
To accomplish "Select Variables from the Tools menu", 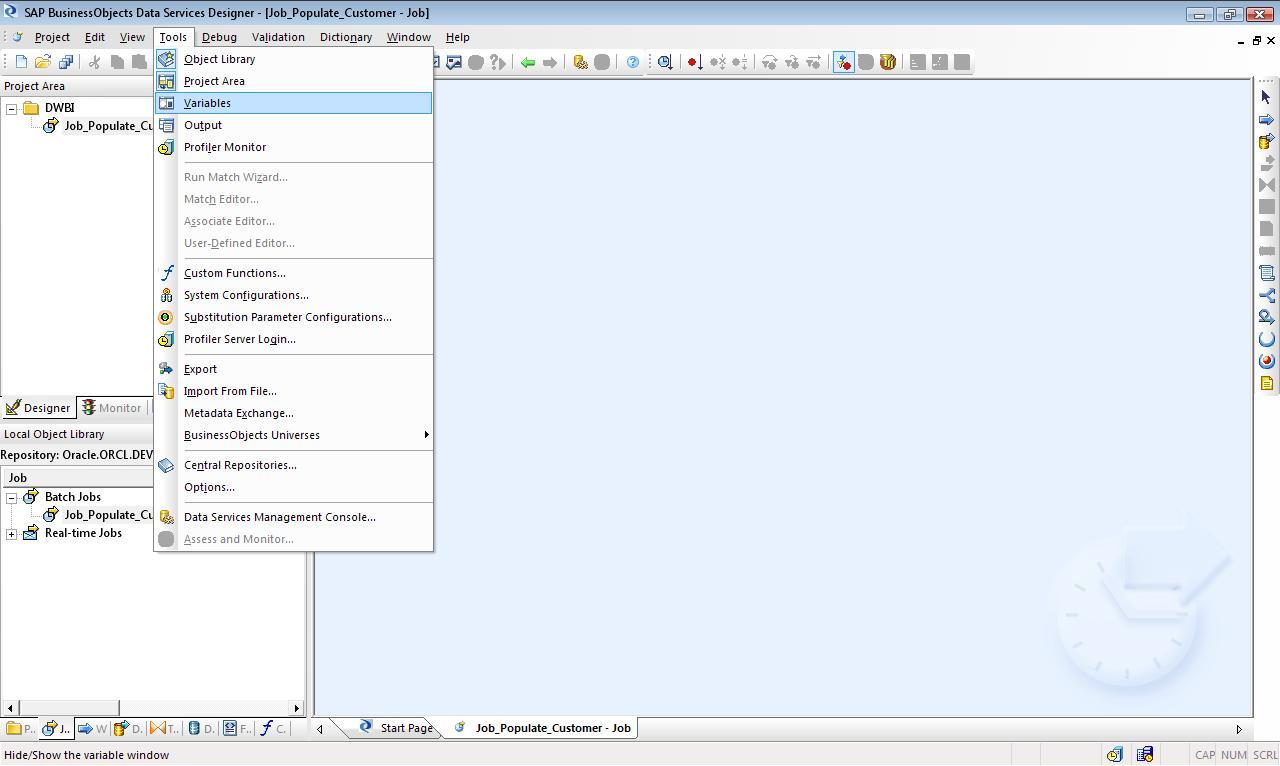I will pos(293,103).
